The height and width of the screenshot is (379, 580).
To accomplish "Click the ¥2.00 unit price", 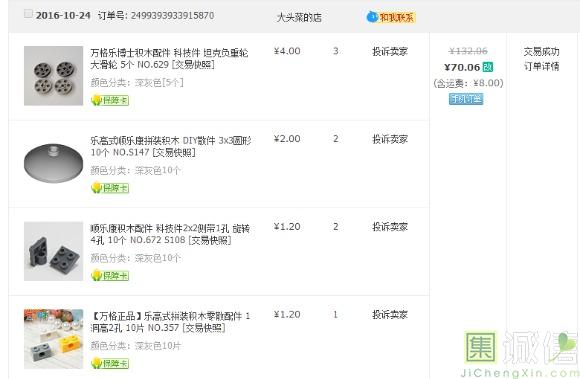I will [287, 139].
